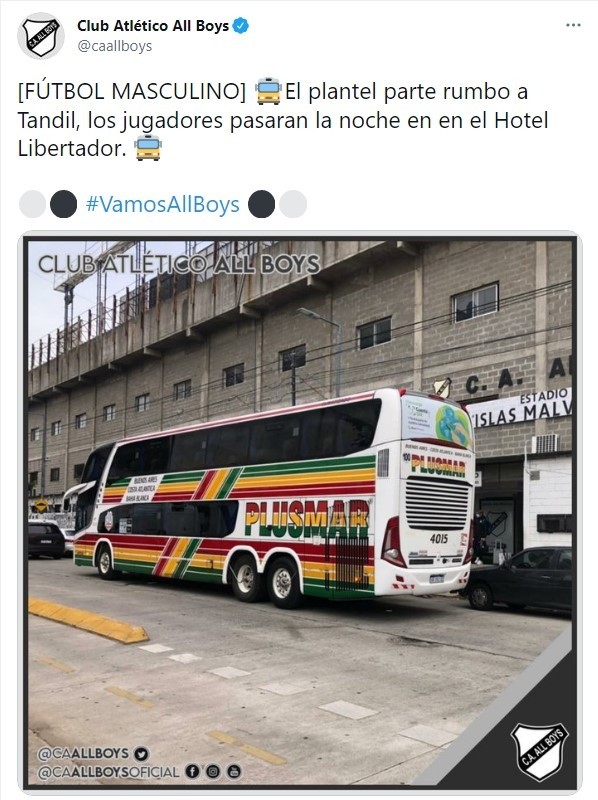This screenshot has height=800, width=598.
Task: Click the C.A. All Boys shield in image corner
Action: pos(540,752)
